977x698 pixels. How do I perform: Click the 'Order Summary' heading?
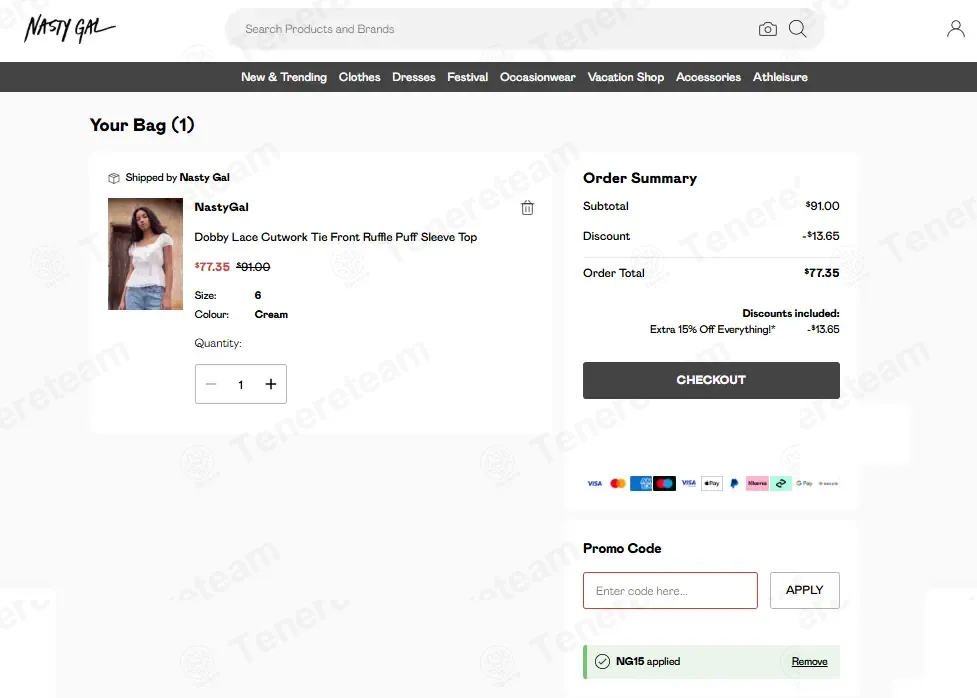pos(640,178)
